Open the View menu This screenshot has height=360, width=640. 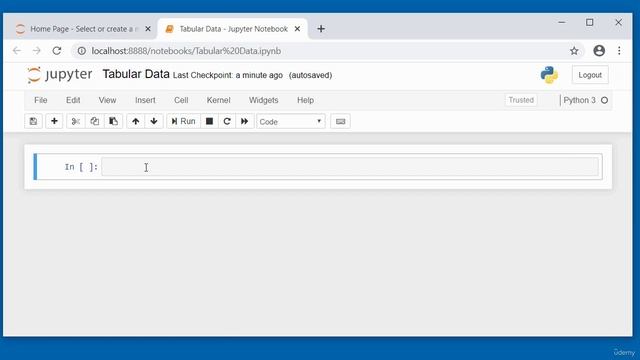coord(107,100)
